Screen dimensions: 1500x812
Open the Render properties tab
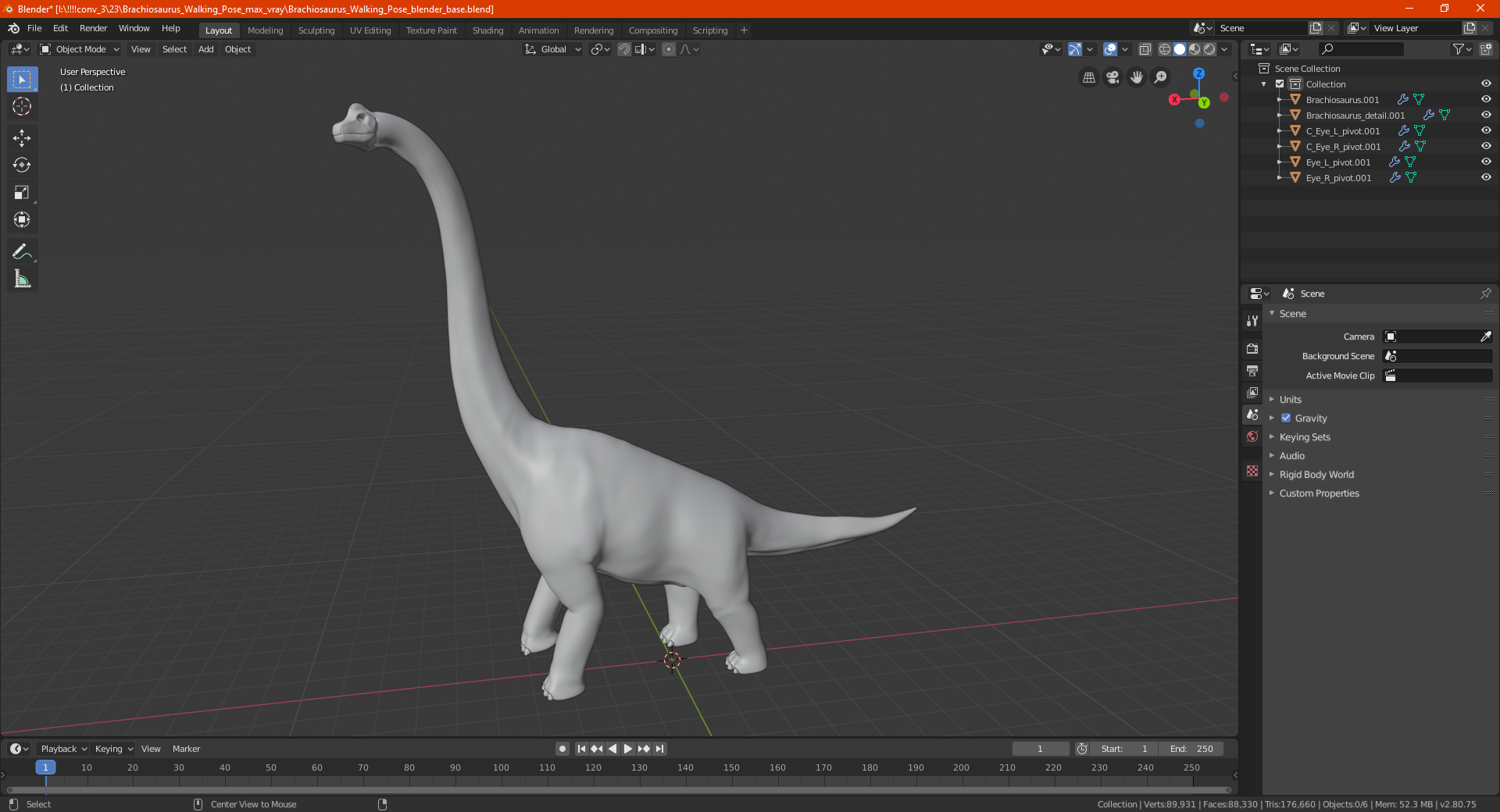click(x=1252, y=348)
